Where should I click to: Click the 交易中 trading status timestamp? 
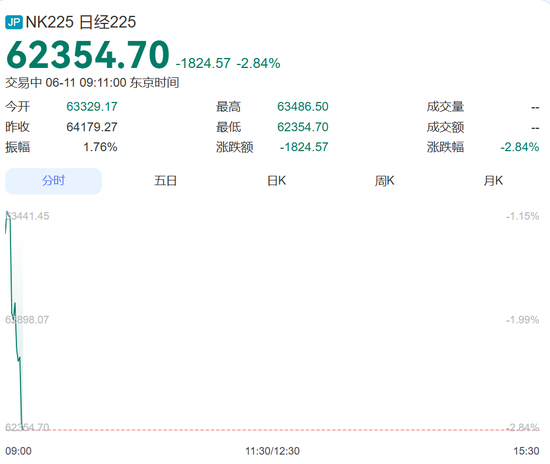(92, 83)
